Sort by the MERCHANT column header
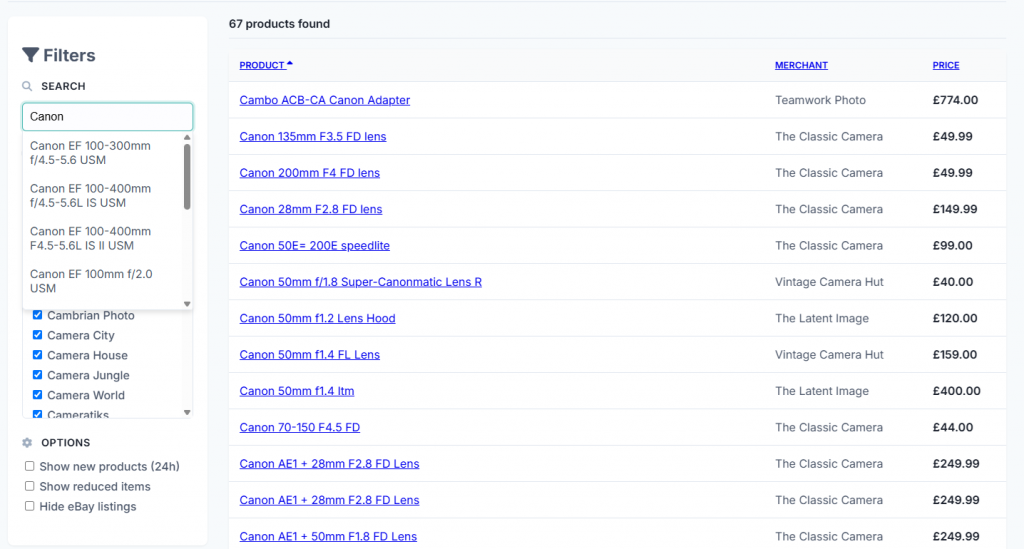The height and width of the screenshot is (549, 1024). (801, 65)
